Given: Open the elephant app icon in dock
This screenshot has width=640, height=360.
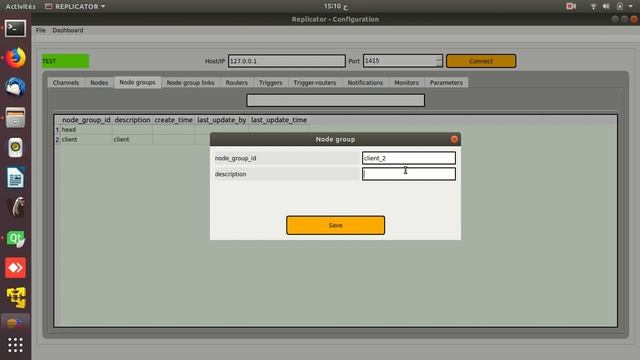Looking at the screenshot, I should (16, 207).
